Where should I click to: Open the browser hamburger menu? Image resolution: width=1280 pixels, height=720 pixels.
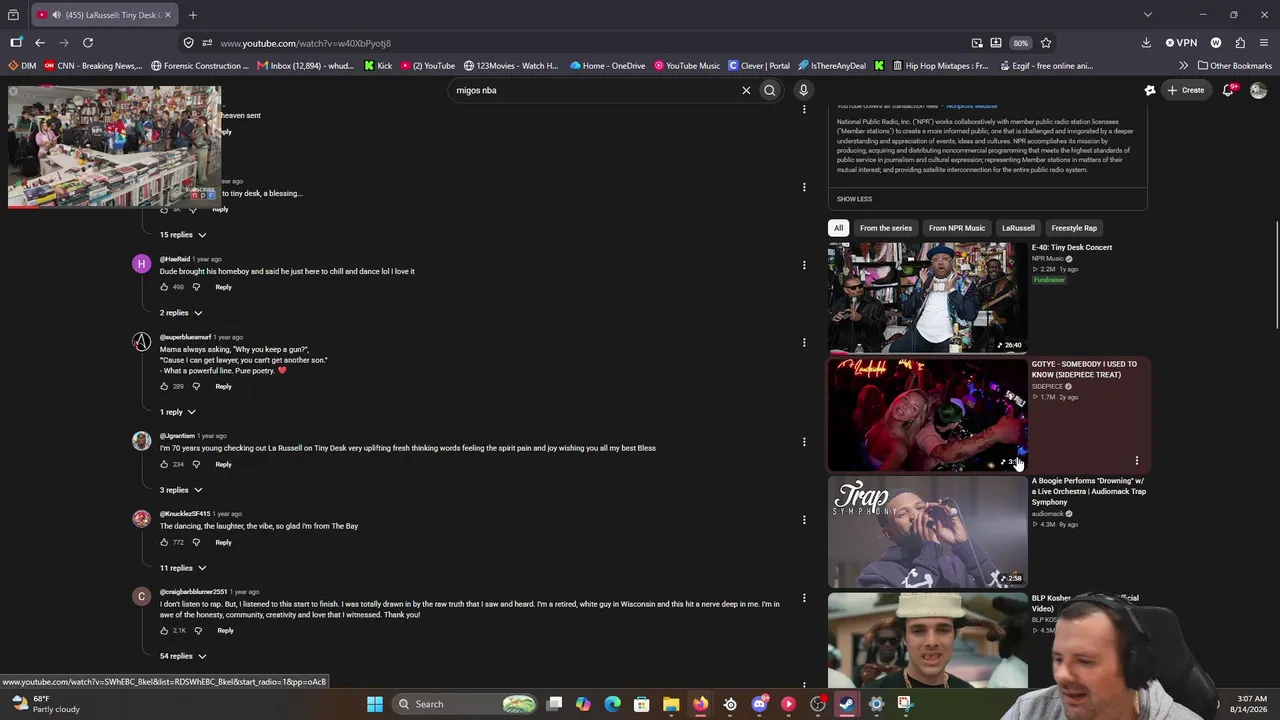click(1264, 43)
